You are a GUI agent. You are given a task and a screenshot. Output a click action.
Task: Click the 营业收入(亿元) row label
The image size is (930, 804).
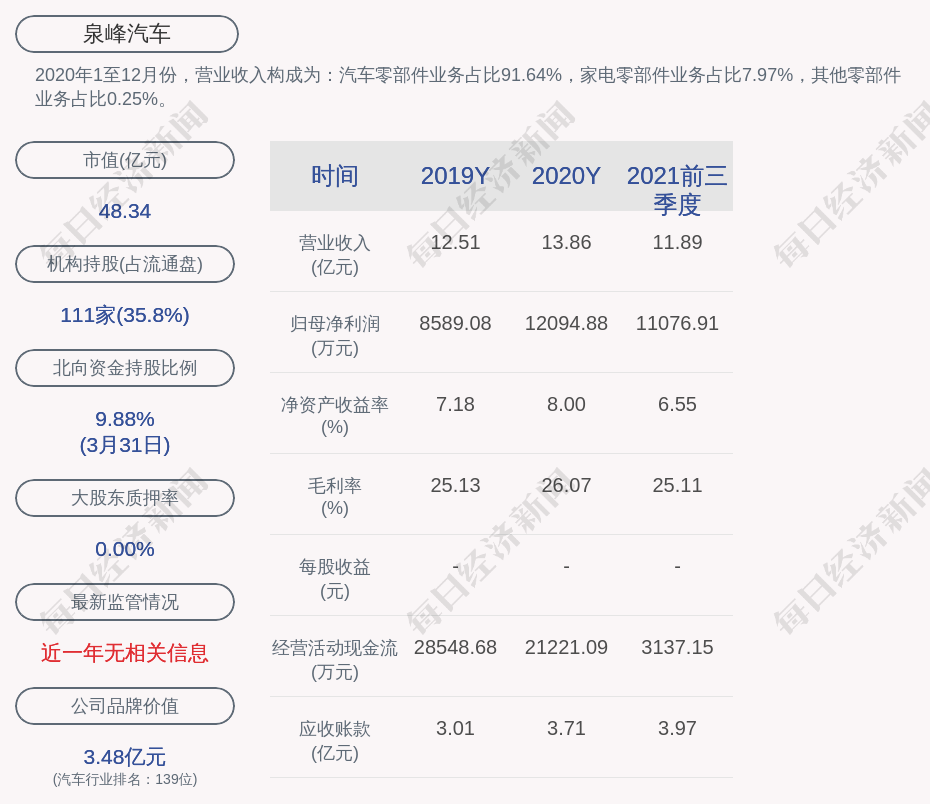click(x=335, y=255)
